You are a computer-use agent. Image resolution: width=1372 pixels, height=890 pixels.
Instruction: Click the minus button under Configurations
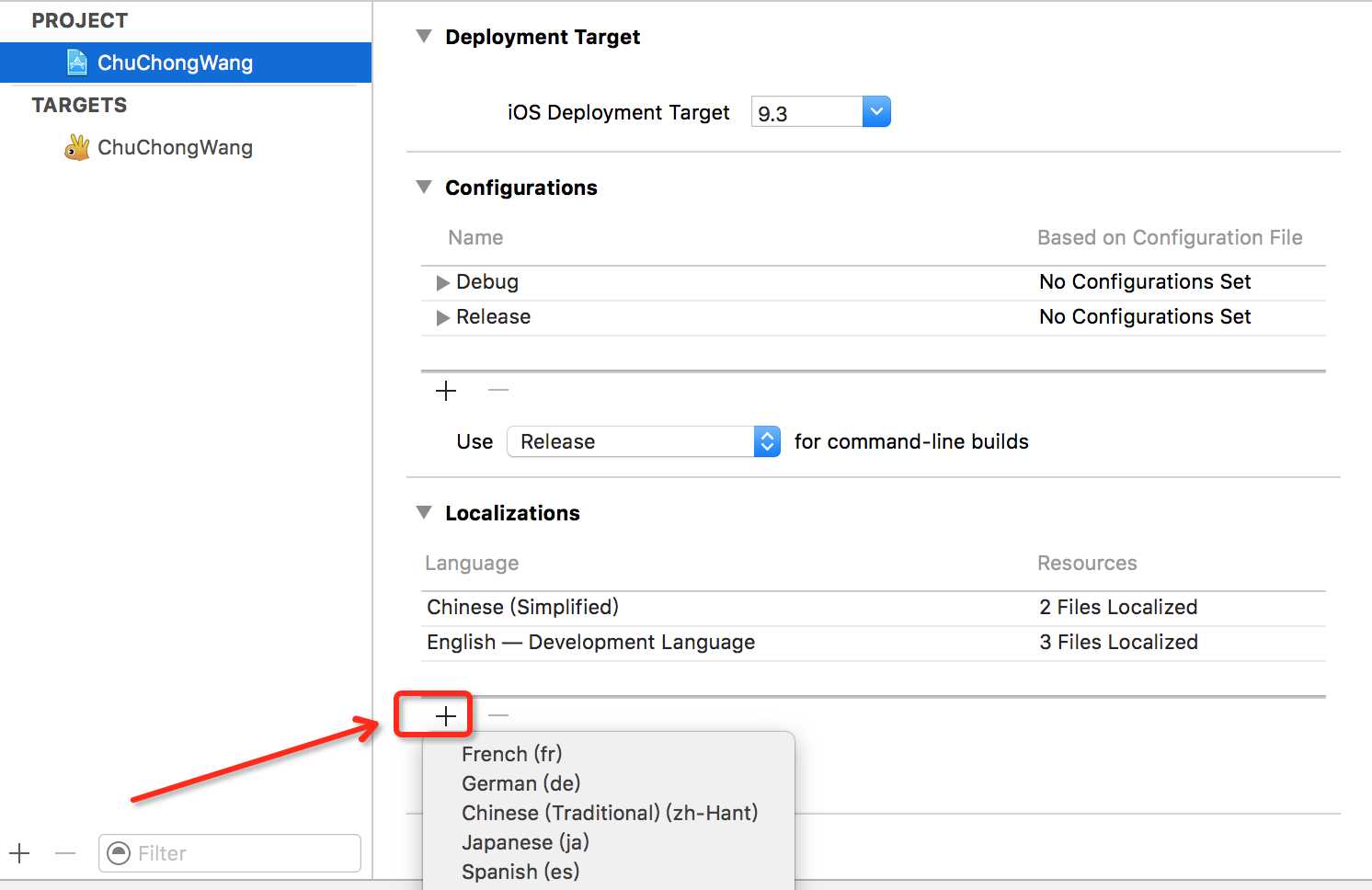(498, 391)
